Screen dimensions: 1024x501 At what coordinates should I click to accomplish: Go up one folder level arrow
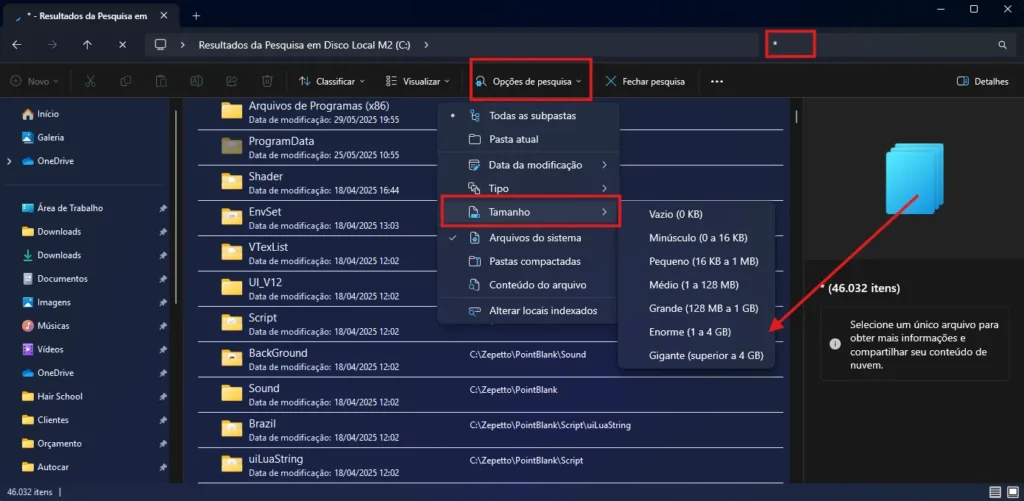click(x=88, y=45)
